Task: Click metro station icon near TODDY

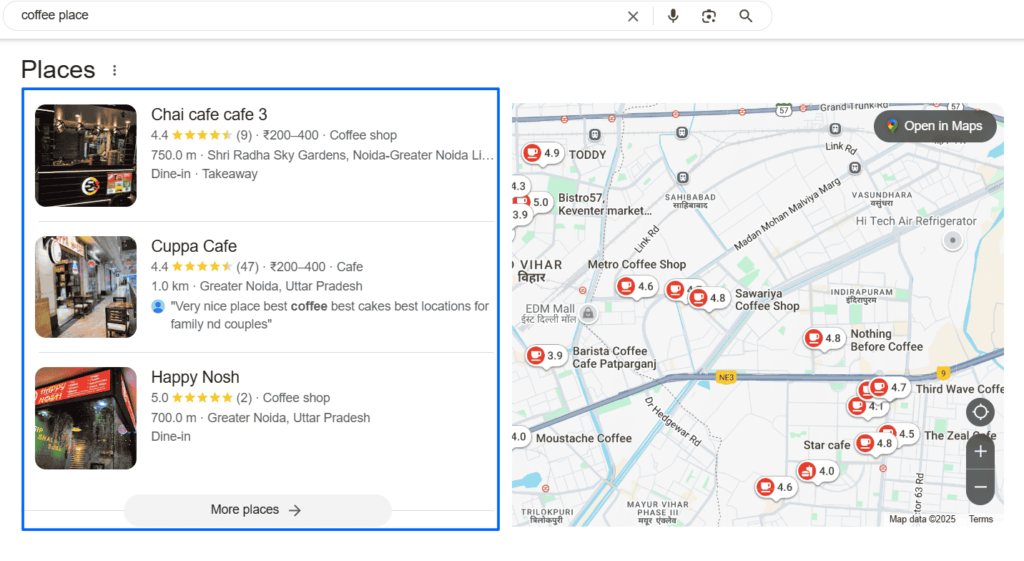Action: tap(594, 135)
